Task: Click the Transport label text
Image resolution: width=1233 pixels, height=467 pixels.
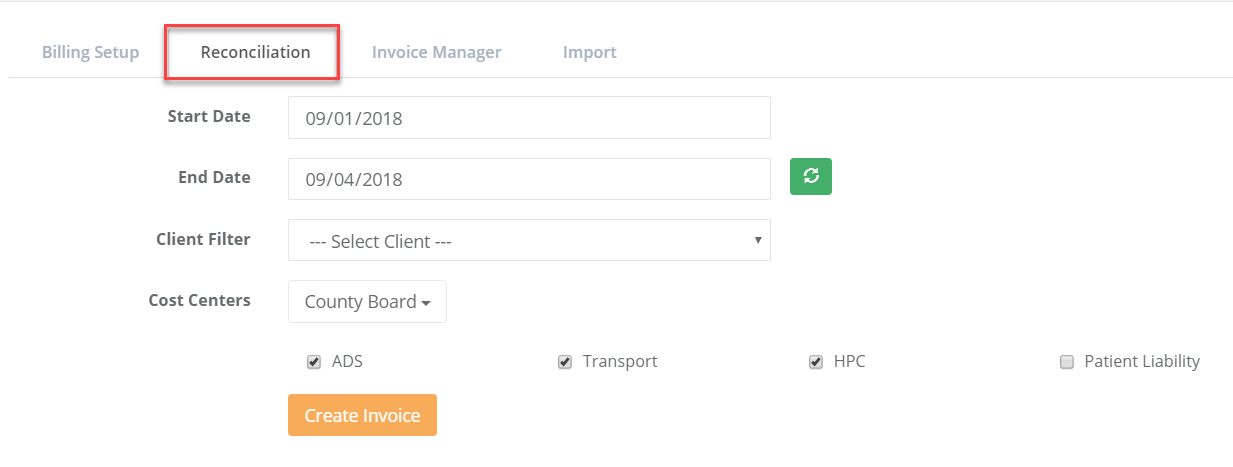Action: pos(620,362)
